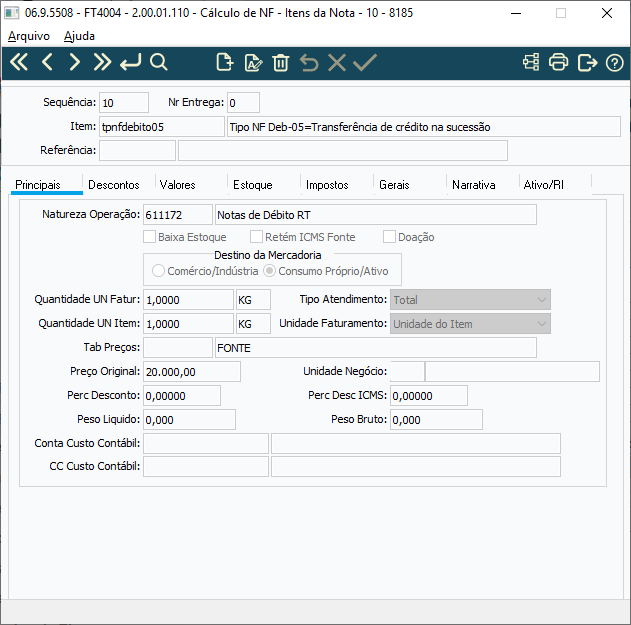Screen dimensions: 631x625
Task: Open the related queries tree icon
Action: coord(531,62)
